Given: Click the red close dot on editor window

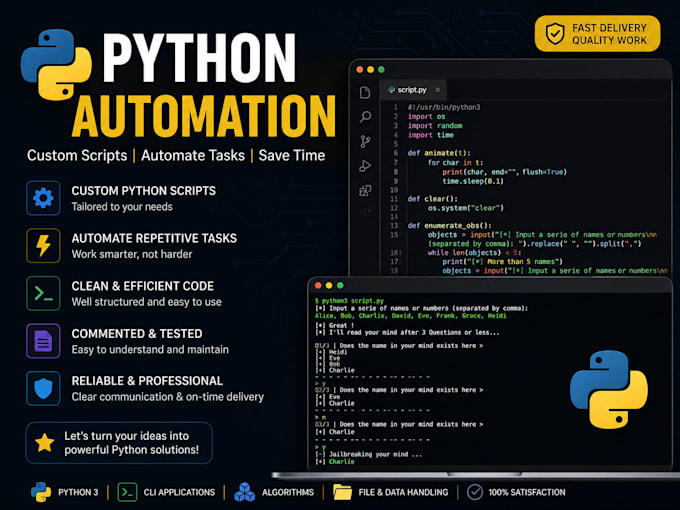Looking at the screenshot, I should pos(360,69).
